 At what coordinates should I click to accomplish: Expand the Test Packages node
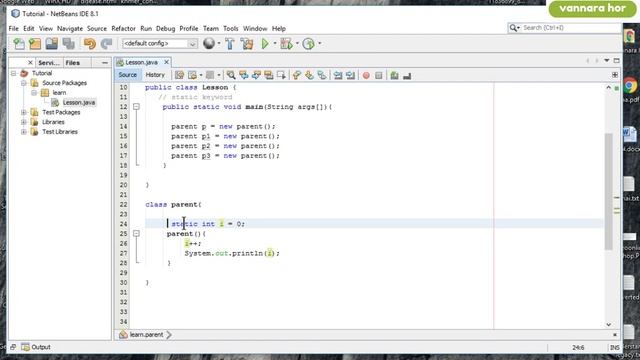[24, 112]
